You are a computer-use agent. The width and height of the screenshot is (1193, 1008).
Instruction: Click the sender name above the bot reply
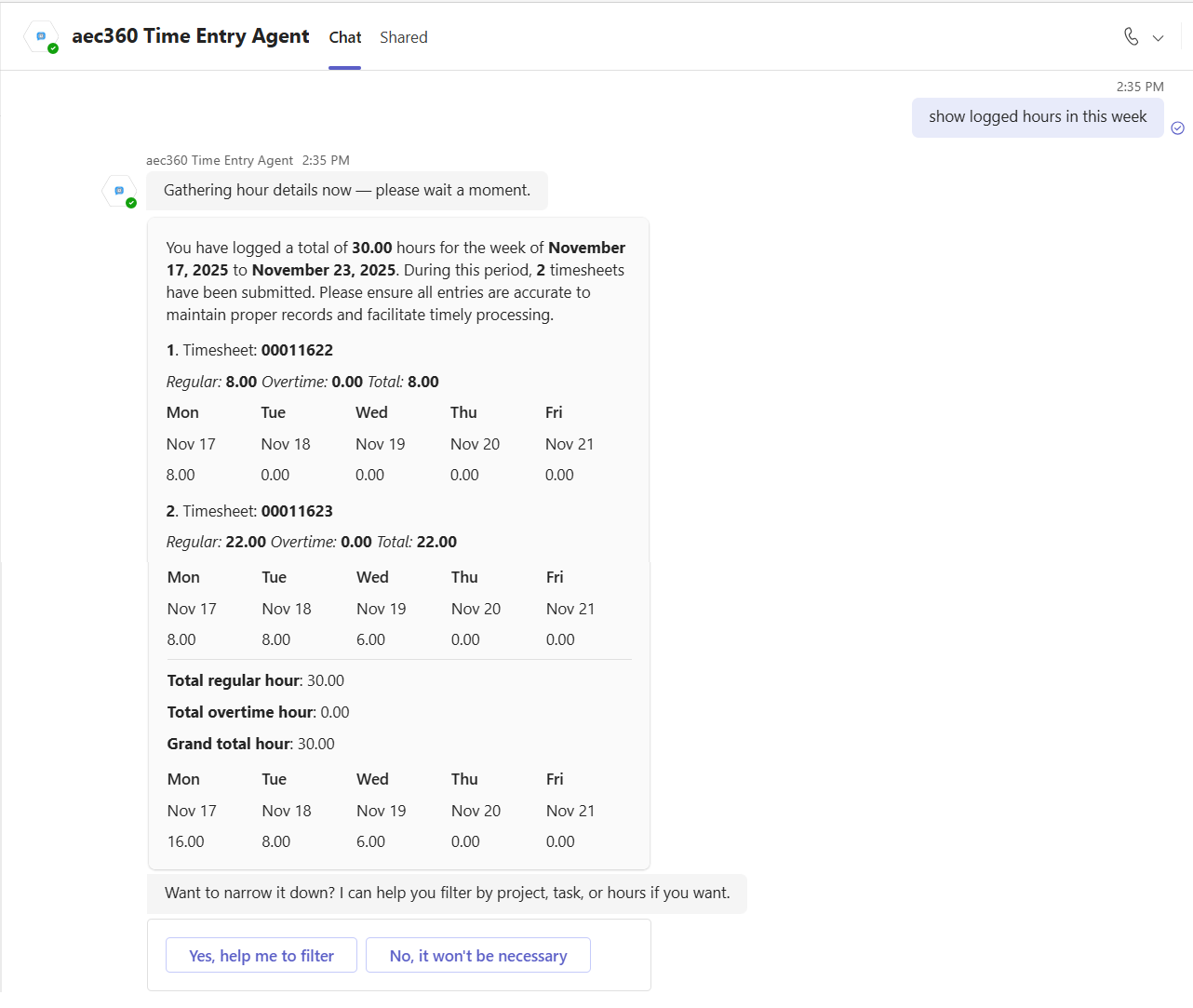(x=219, y=160)
